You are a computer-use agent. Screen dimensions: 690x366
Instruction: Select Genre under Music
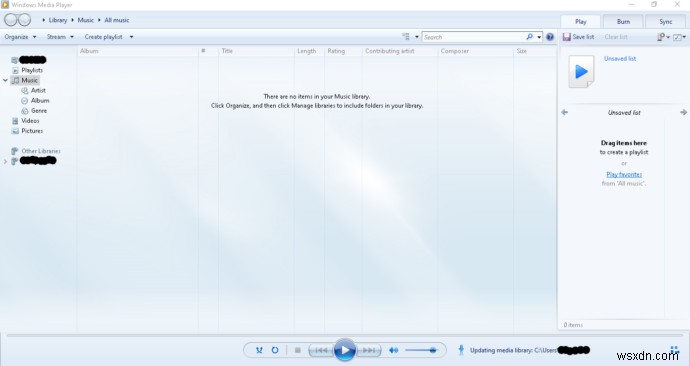(x=39, y=110)
